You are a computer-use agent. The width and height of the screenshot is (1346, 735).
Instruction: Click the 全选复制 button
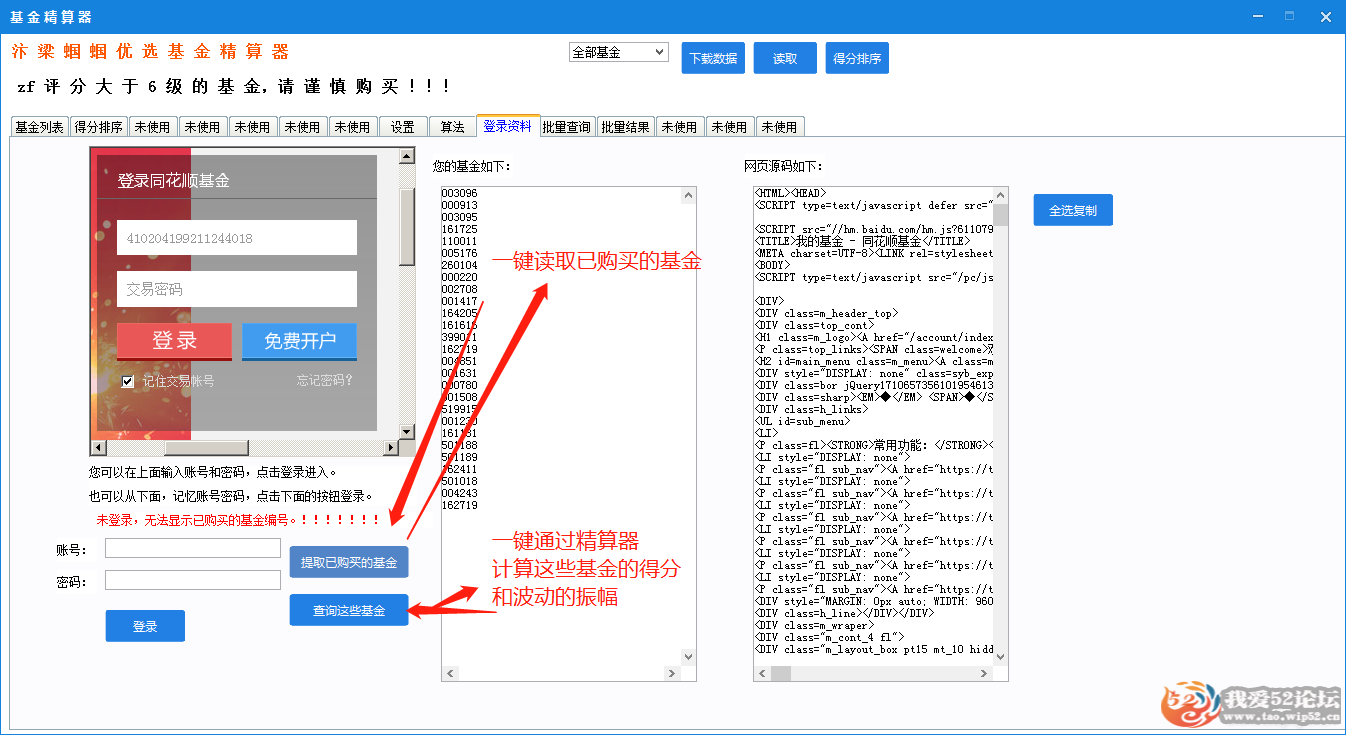(x=1073, y=210)
